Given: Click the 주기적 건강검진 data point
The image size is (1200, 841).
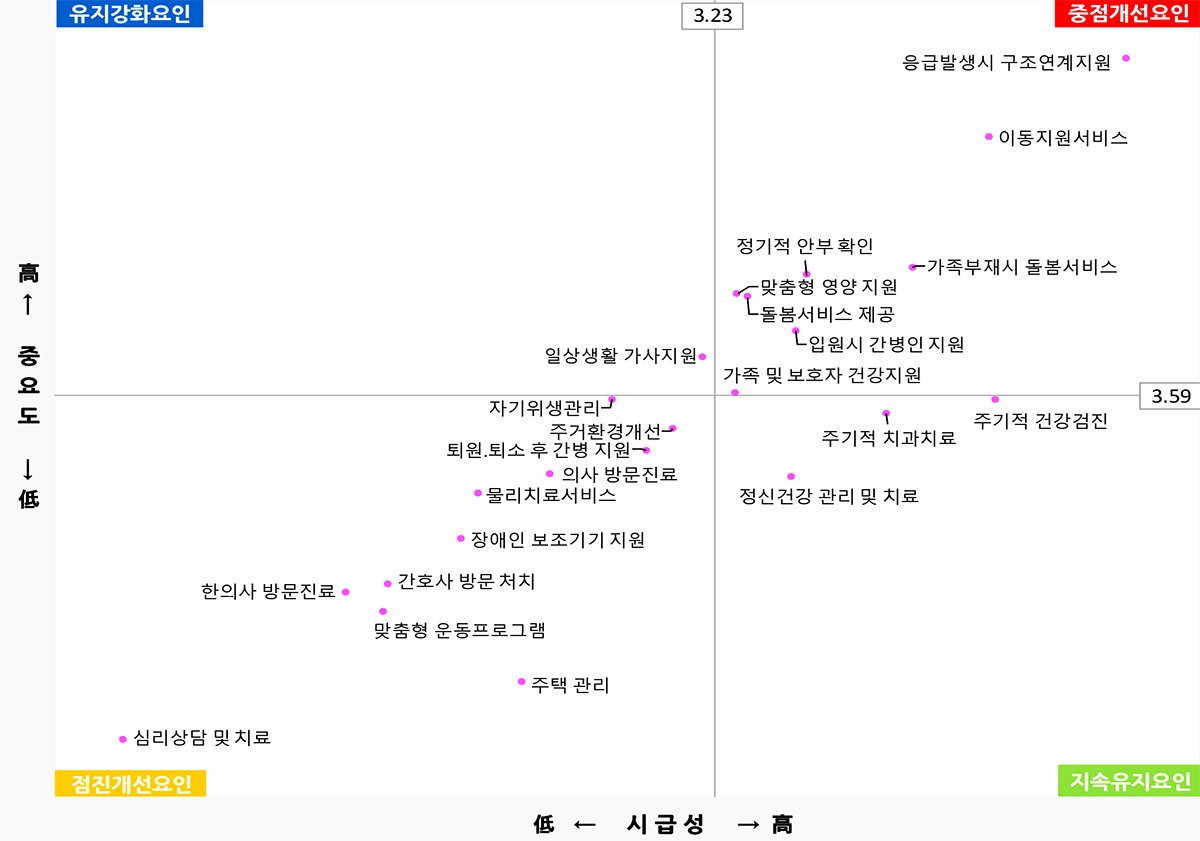Looking at the screenshot, I should pos(995,400).
